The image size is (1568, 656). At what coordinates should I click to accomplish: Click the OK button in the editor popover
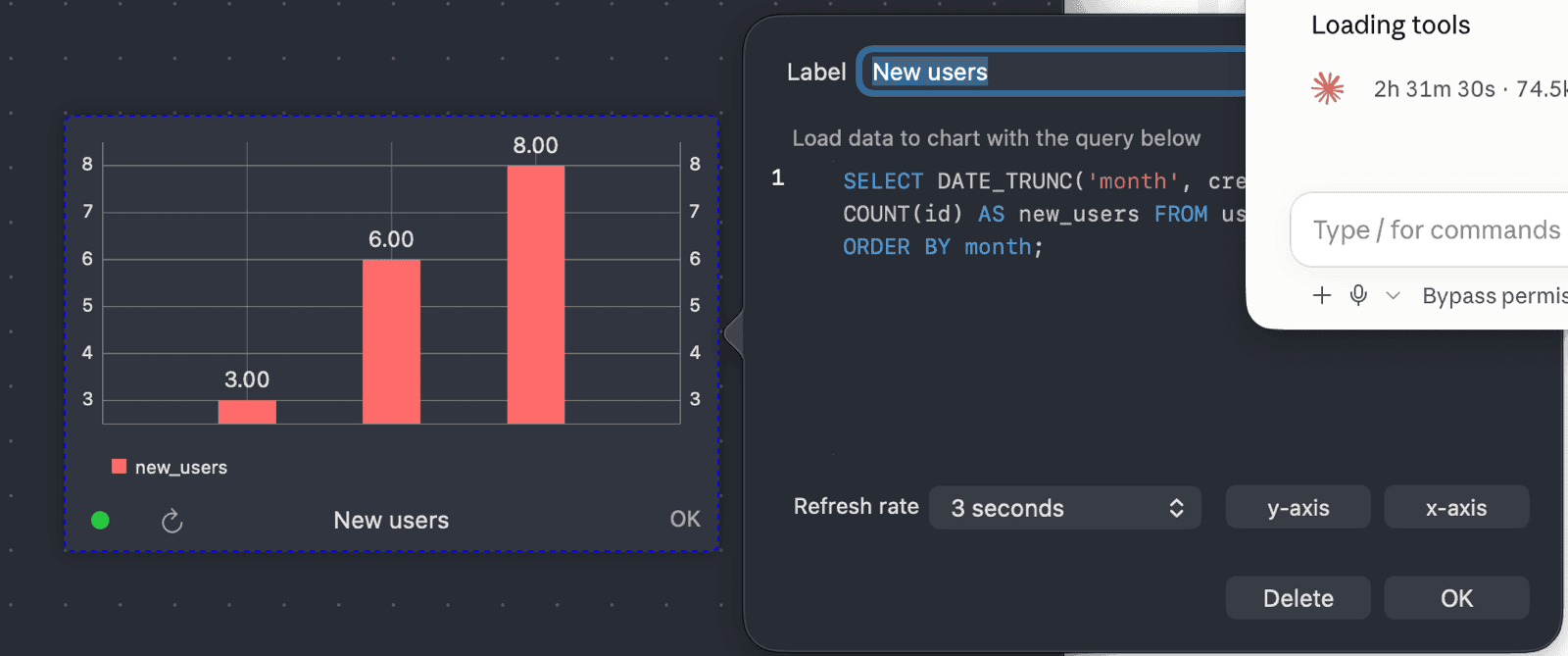[1456, 598]
